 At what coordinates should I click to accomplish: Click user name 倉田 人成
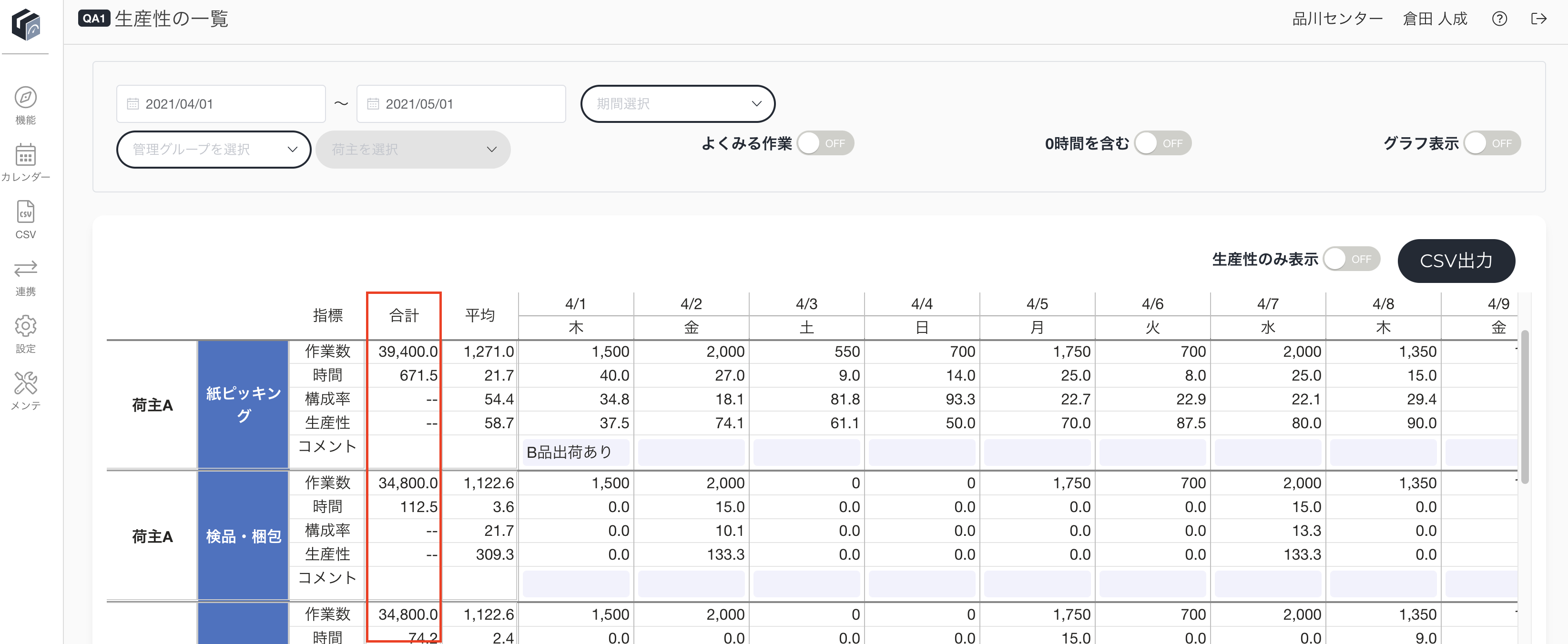coord(1435,19)
